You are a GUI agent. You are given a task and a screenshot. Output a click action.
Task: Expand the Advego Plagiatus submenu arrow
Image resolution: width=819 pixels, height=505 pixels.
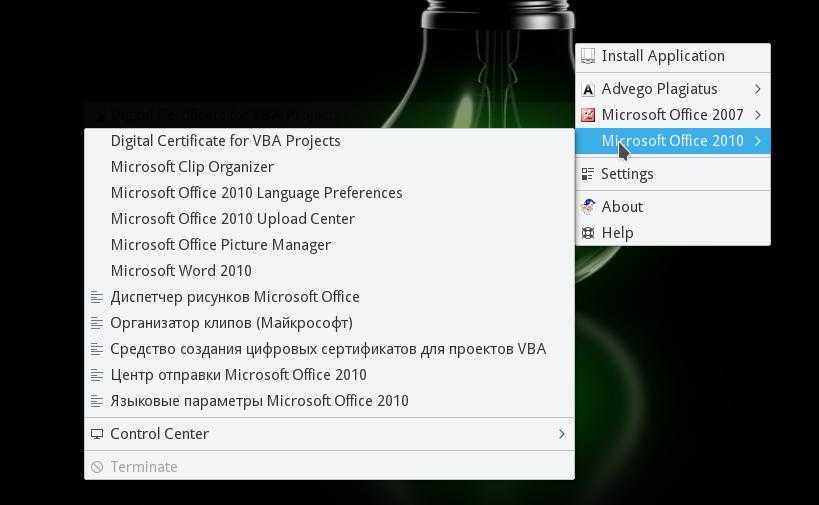click(x=758, y=89)
